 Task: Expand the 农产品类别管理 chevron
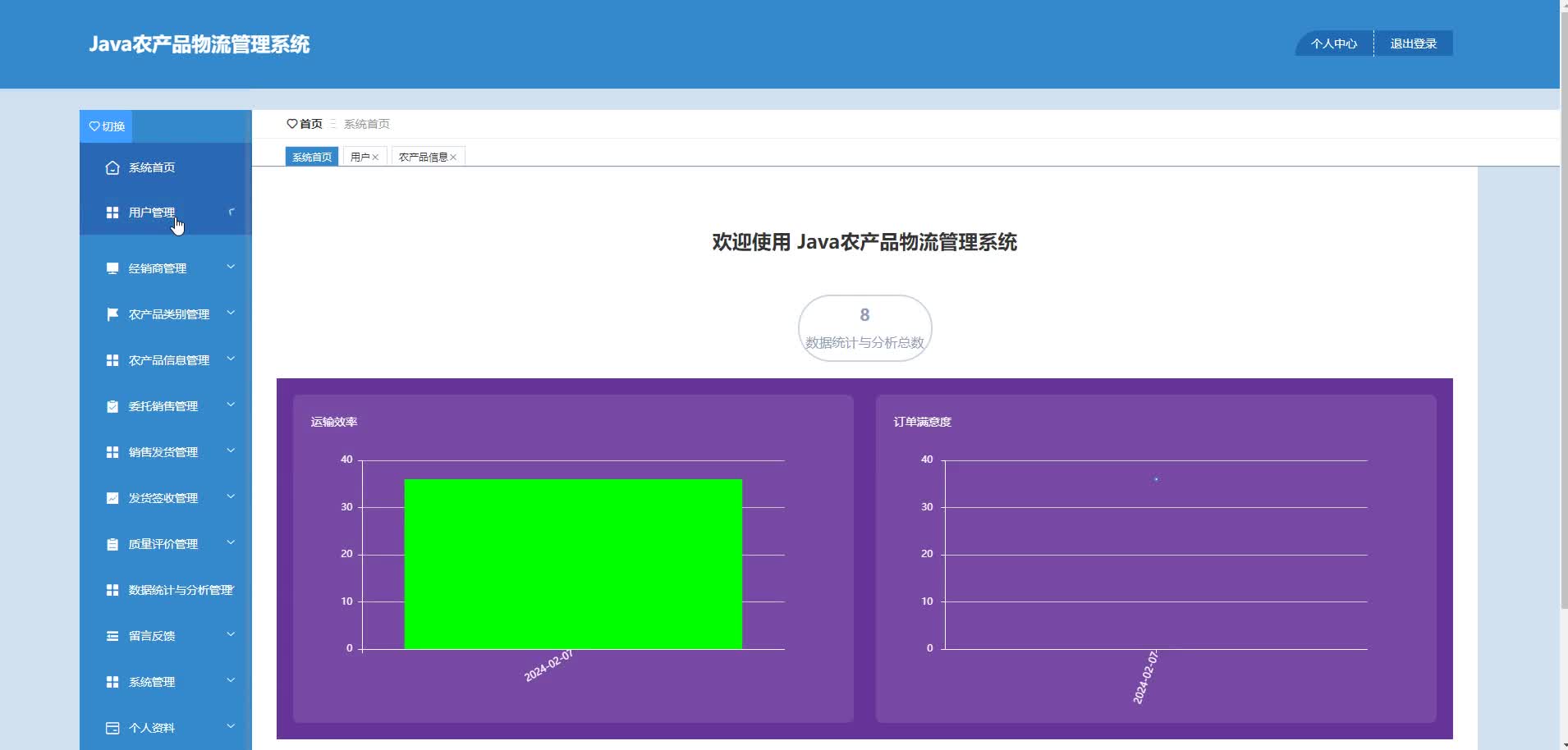[x=231, y=313]
